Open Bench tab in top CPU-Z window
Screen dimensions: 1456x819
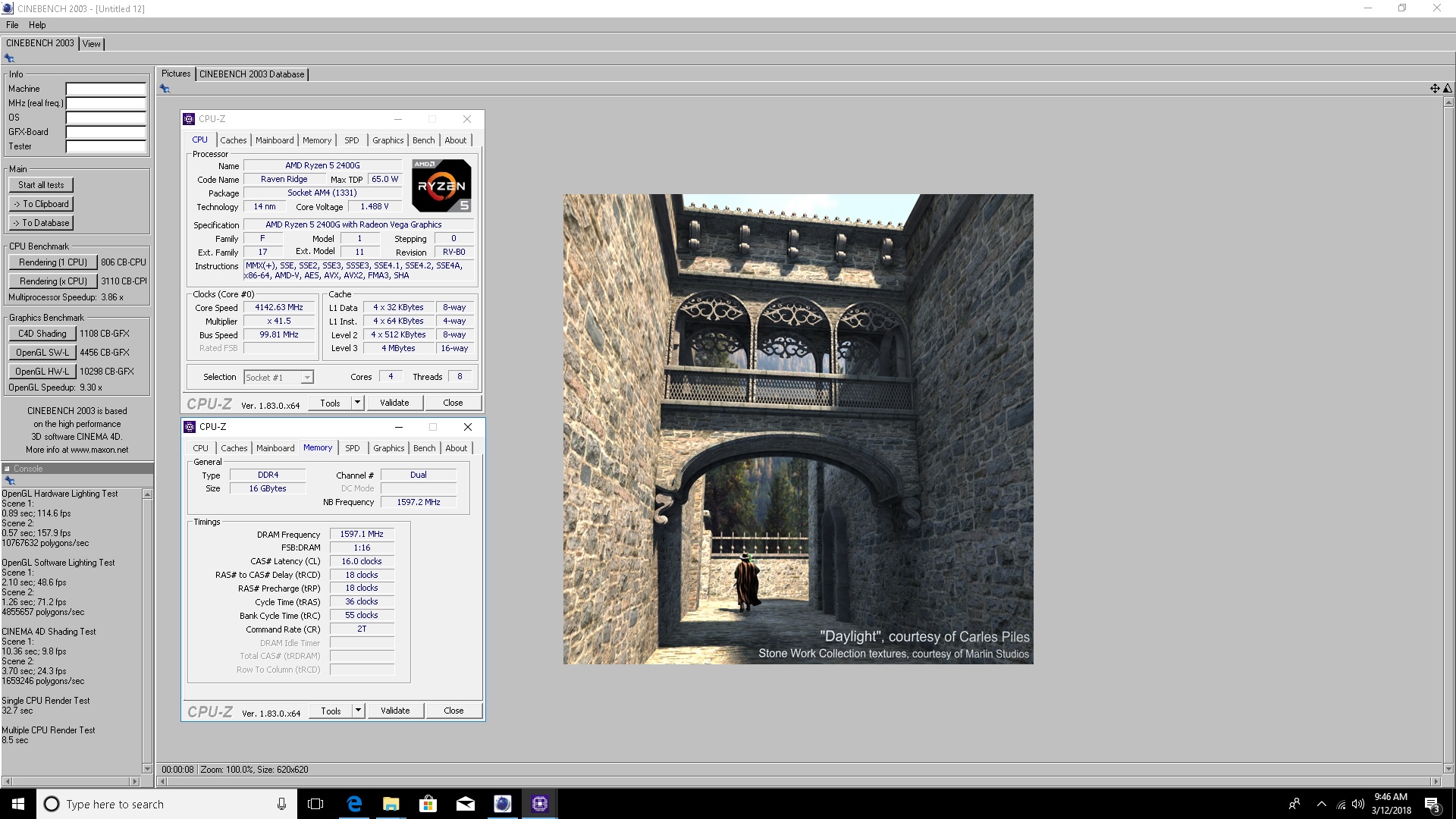[x=424, y=140]
